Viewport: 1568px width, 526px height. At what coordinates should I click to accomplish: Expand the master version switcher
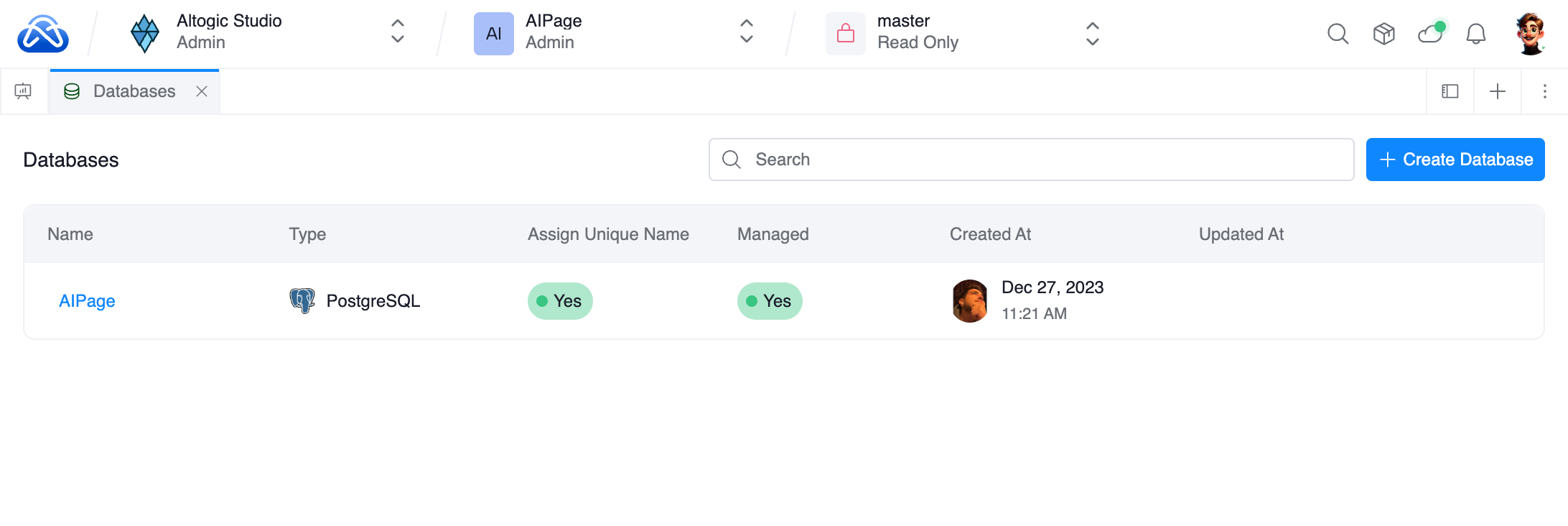click(x=1092, y=33)
